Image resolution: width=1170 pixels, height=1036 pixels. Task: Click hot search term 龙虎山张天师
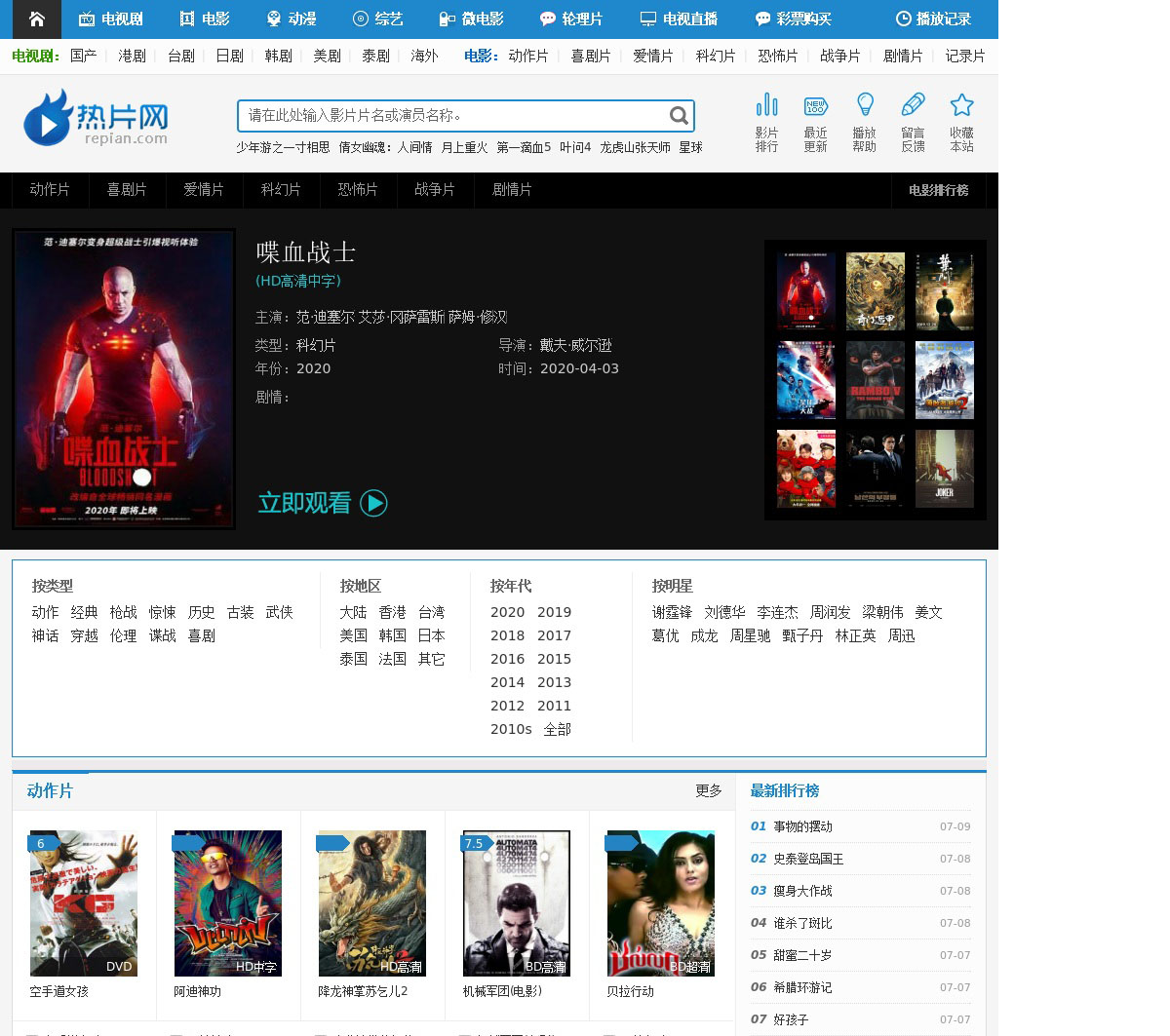click(635, 147)
